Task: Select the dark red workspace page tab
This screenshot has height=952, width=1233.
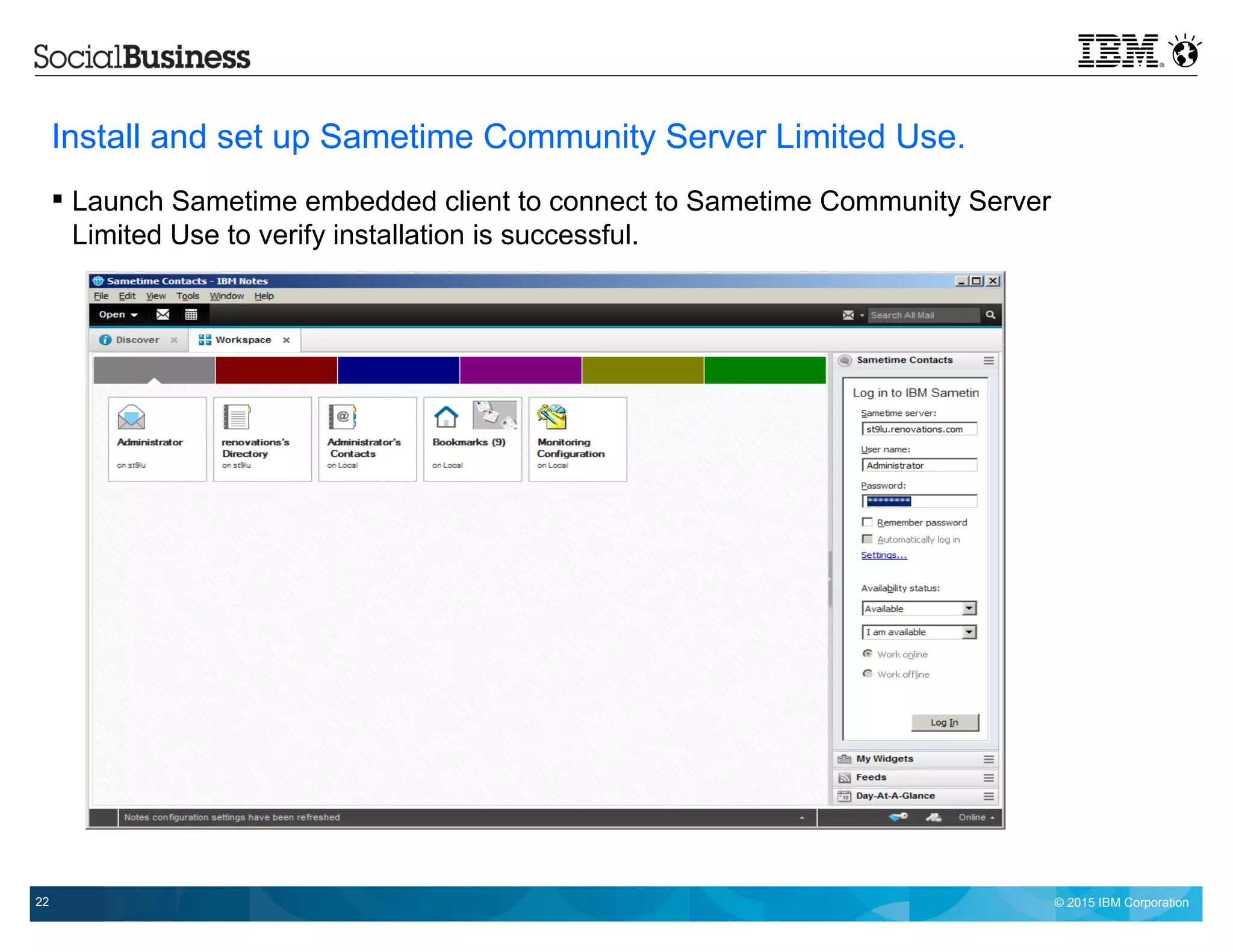Action: (276, 369)
